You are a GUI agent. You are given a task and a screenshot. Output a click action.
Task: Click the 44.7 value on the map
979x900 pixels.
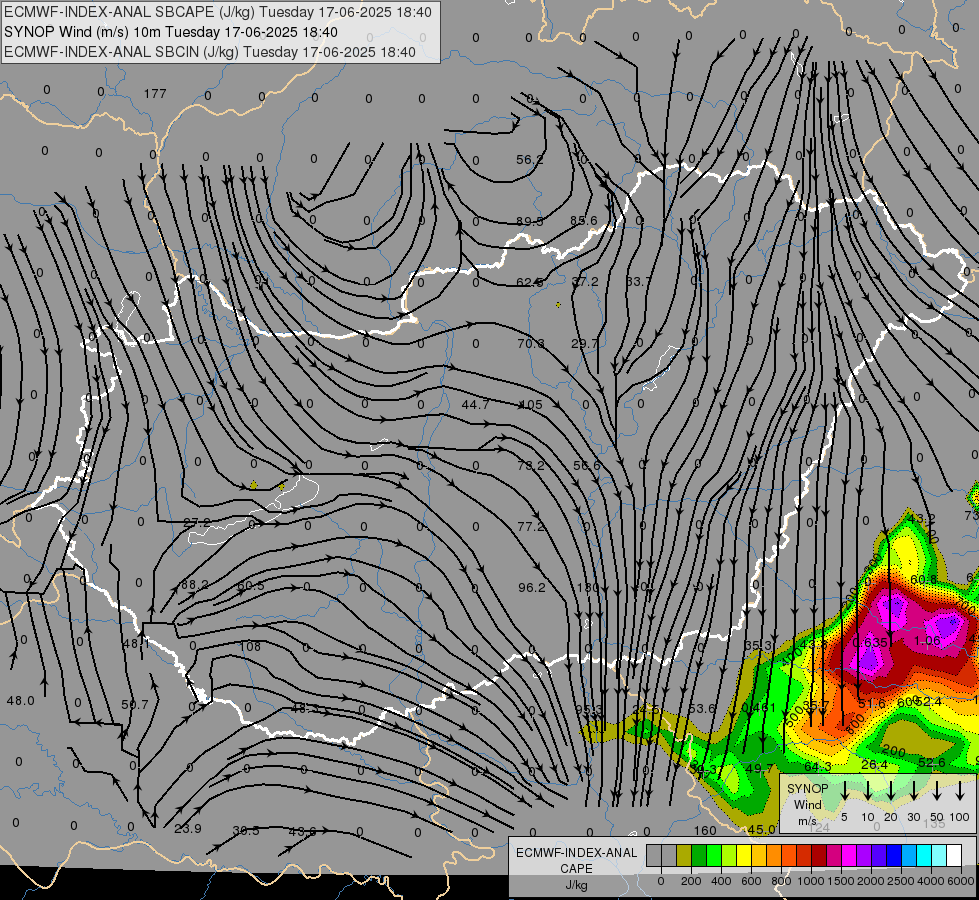pos(475,405)
